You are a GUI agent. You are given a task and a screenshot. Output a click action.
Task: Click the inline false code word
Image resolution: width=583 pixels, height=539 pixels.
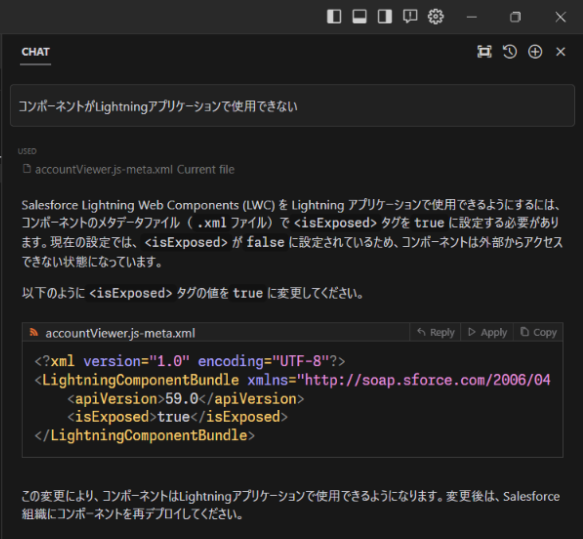click(265, 242)
